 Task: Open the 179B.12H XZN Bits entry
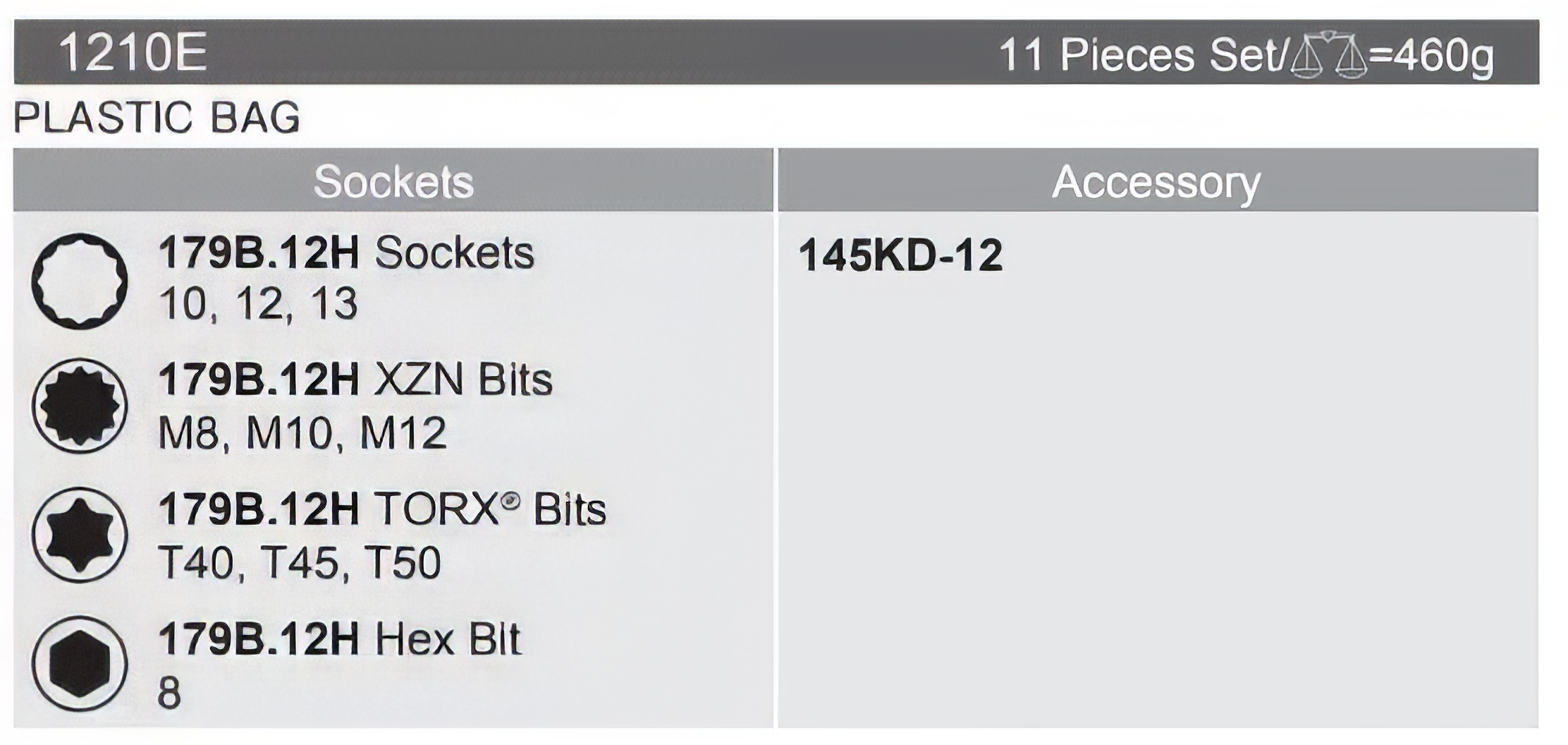click(x=355, y=381)
